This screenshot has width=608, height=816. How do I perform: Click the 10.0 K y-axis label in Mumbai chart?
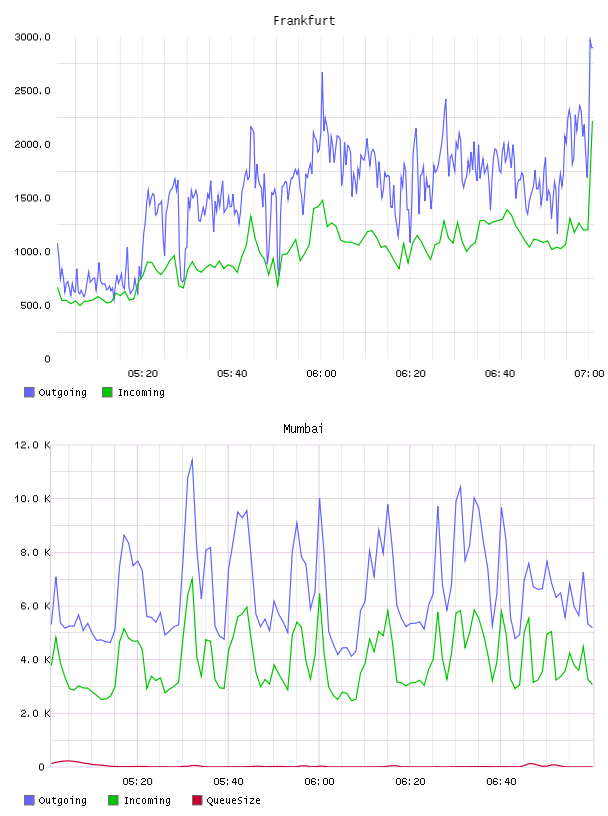coord(32,499)
